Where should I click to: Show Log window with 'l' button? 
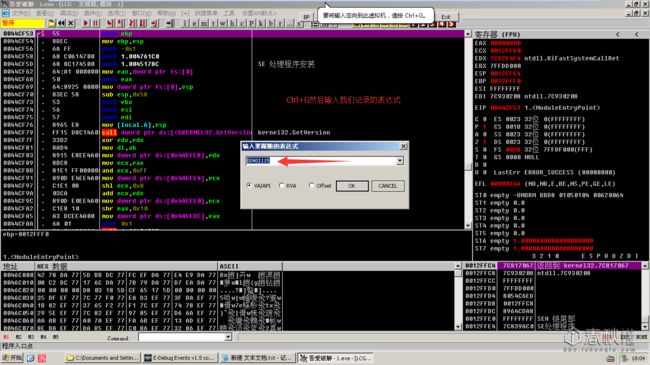click(185, 23)
